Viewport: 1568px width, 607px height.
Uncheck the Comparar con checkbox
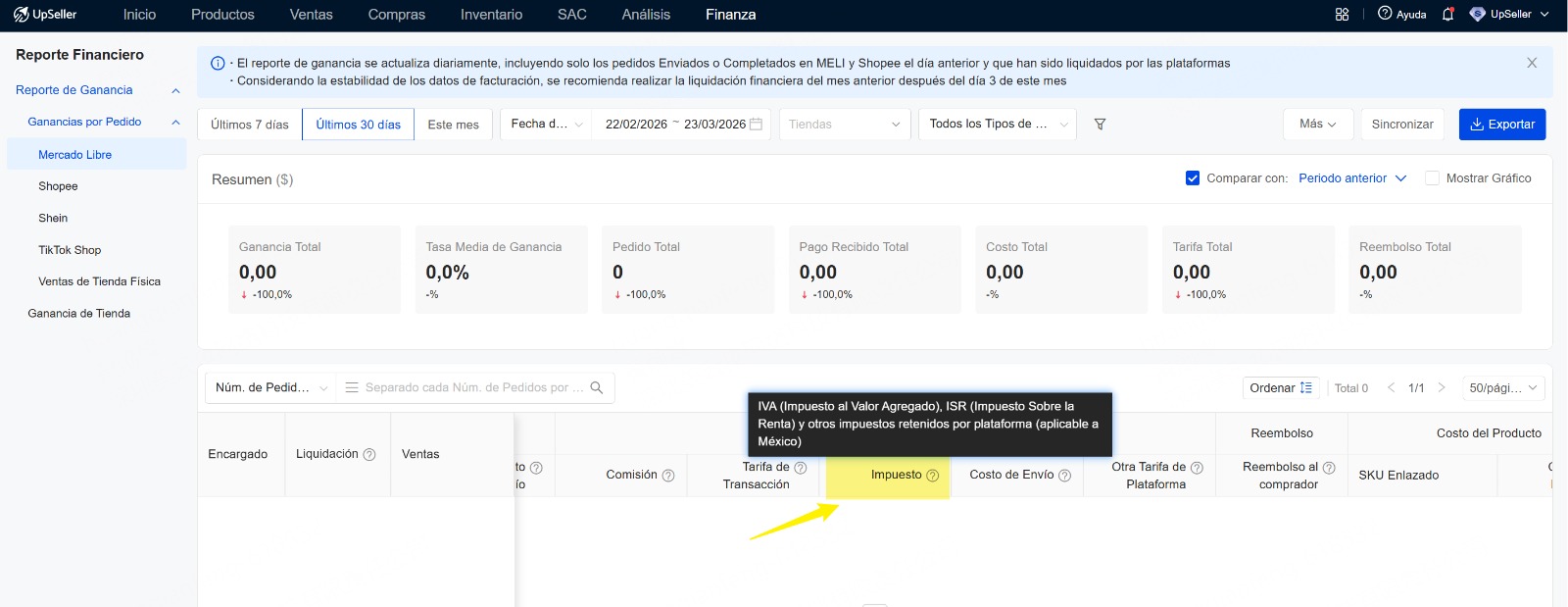[x=1193, y=178]
